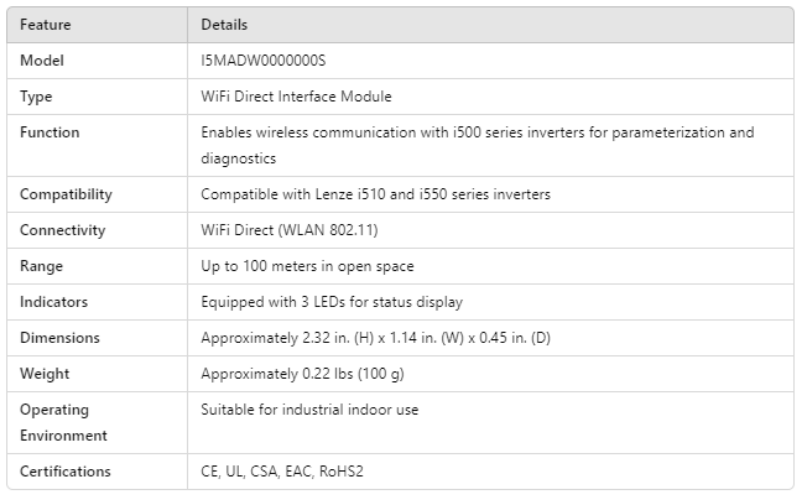Screen dimensions: 802x500
Task: Click the Compatibility row label
Action: pyautogui.click(x=66, y=194)
